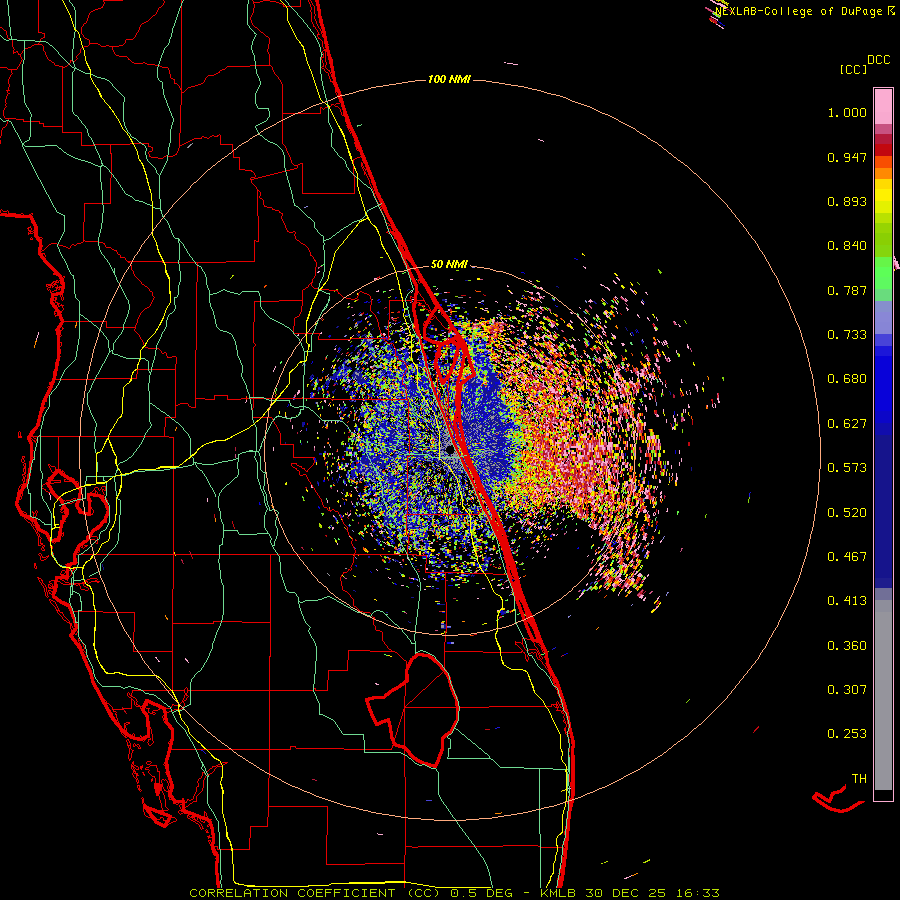Click the 100 NMI range ring label
This screenshot has height=900, width=900.
[x=449, y=79]
